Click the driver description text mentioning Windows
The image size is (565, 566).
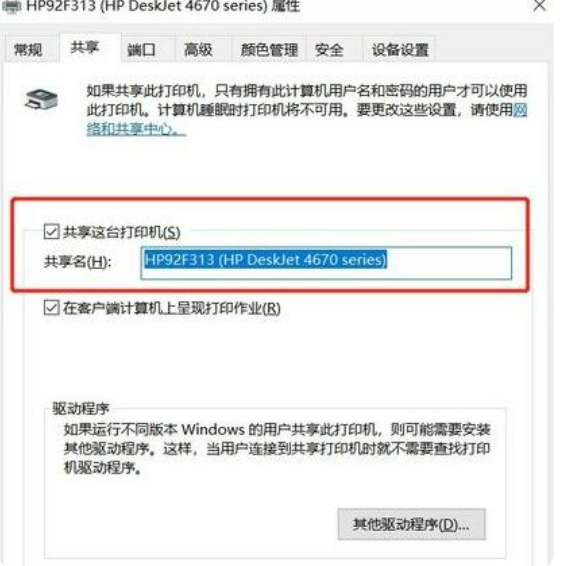point(277,449)
